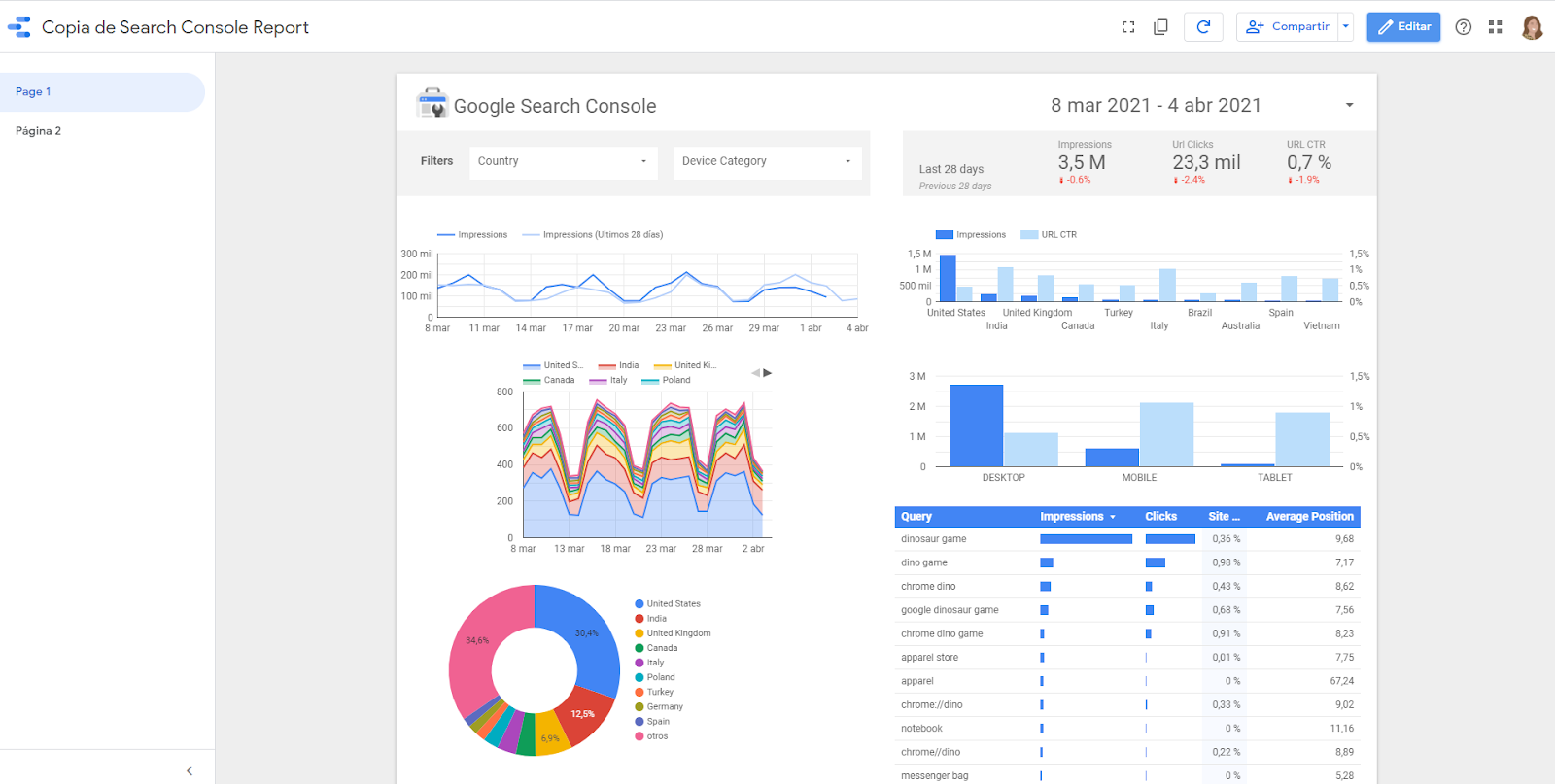Click the India donut legend dot
Screen dimensions: 1555x784
click(639, 619)
